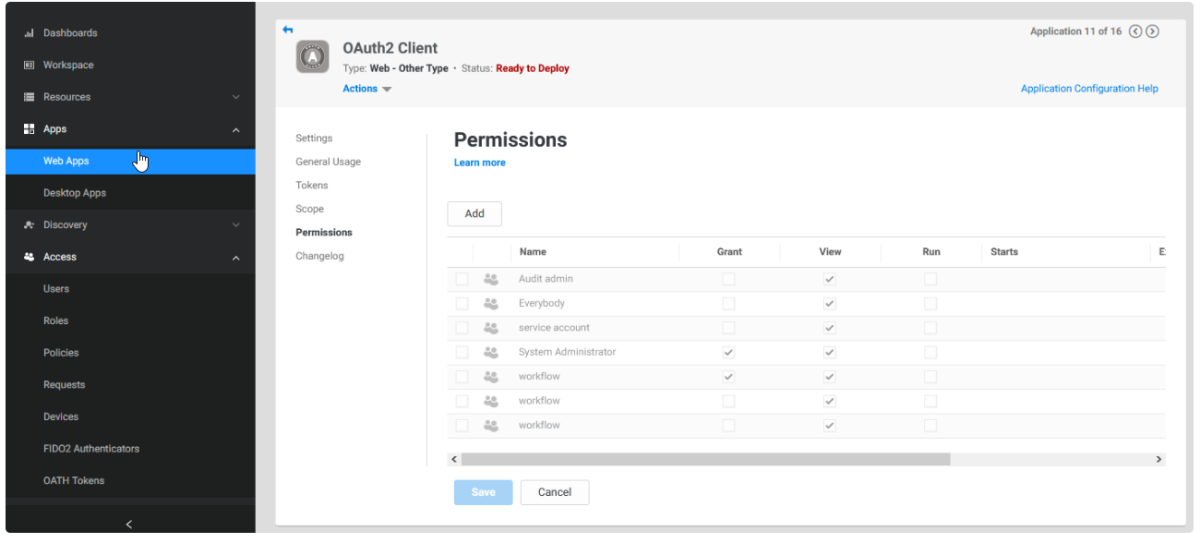This screenshot has height=543, width=1200.
Task: Toggle View checkbox for Everybody
Action: tap(829, 303)
